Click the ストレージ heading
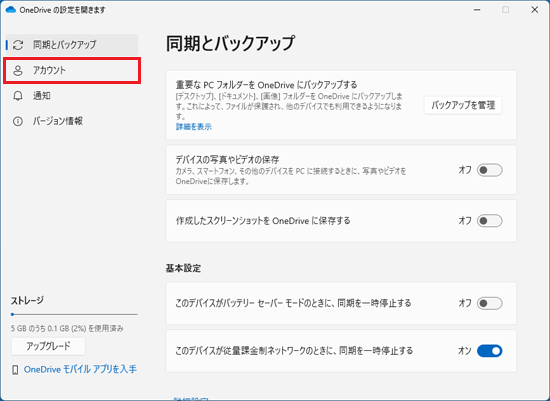550x401 pixels. tap(27, 301)
